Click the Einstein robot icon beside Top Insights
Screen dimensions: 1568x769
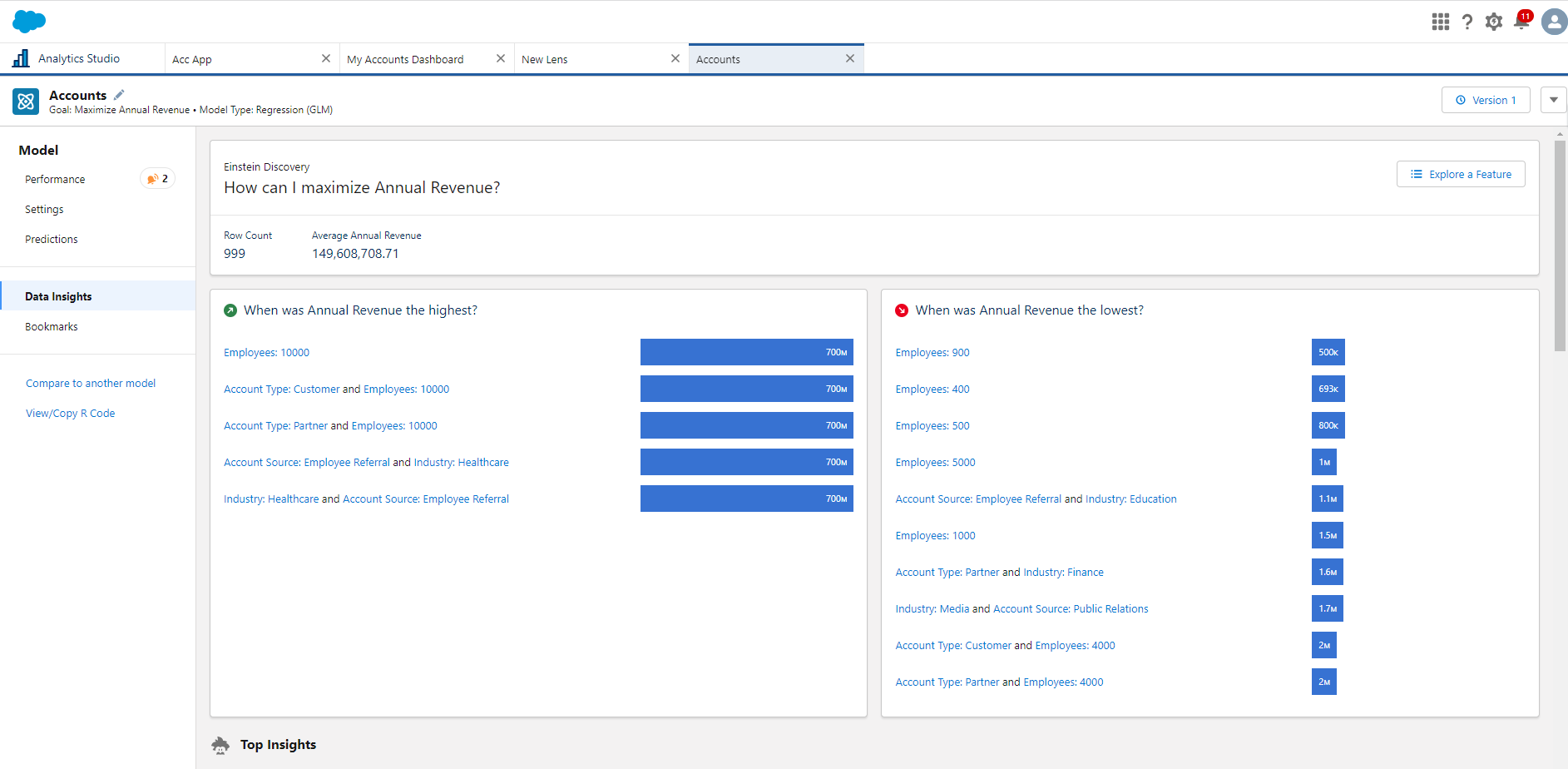click(x=220, y=745)
